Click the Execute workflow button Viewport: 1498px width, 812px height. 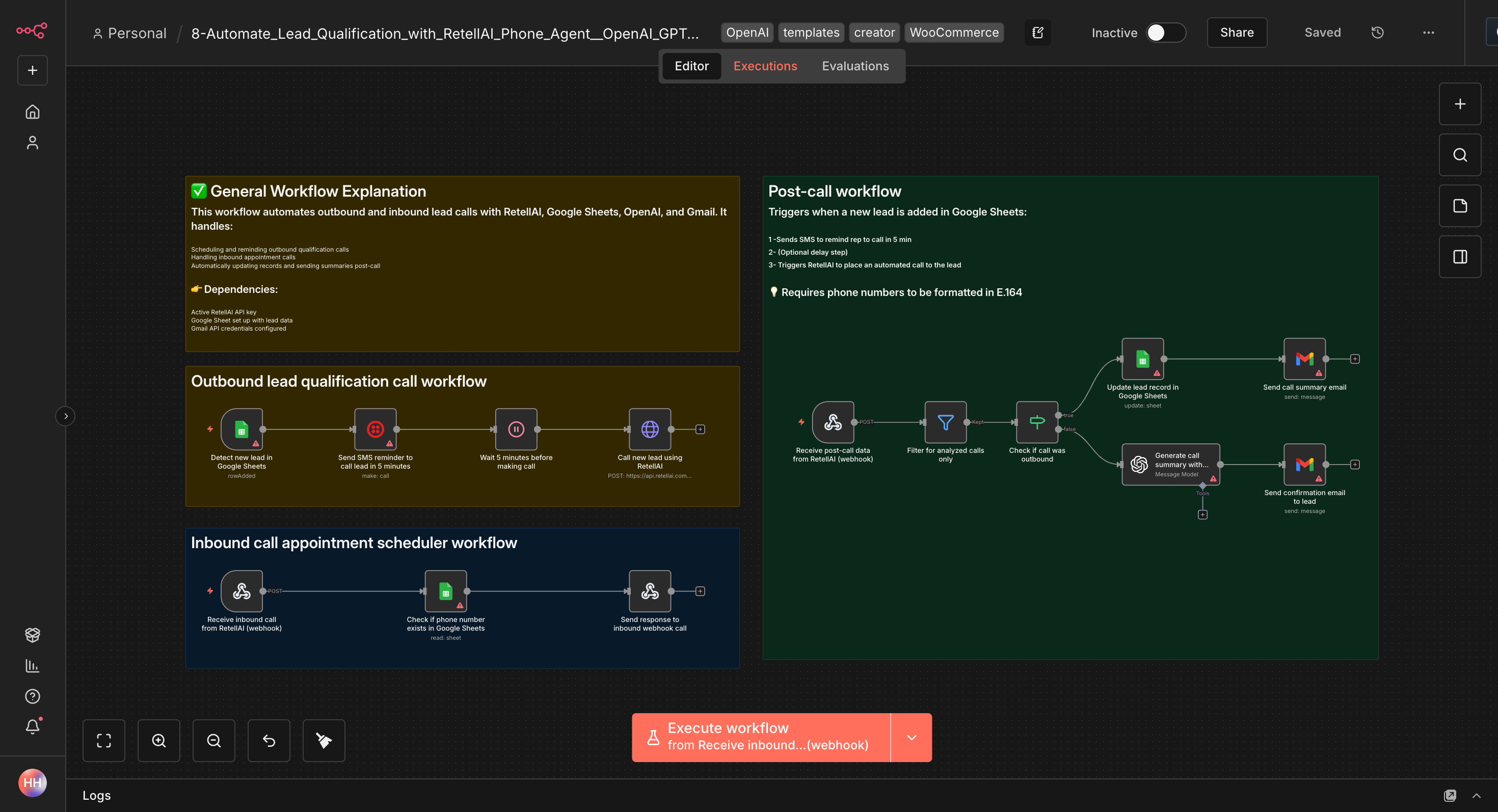pyautogui.click(x=761, y=737)
